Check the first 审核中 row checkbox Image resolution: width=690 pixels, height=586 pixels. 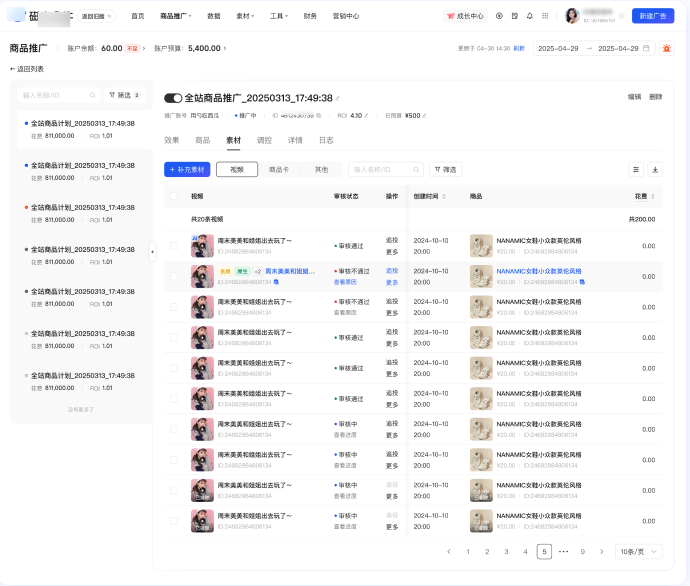click(174, 429)
